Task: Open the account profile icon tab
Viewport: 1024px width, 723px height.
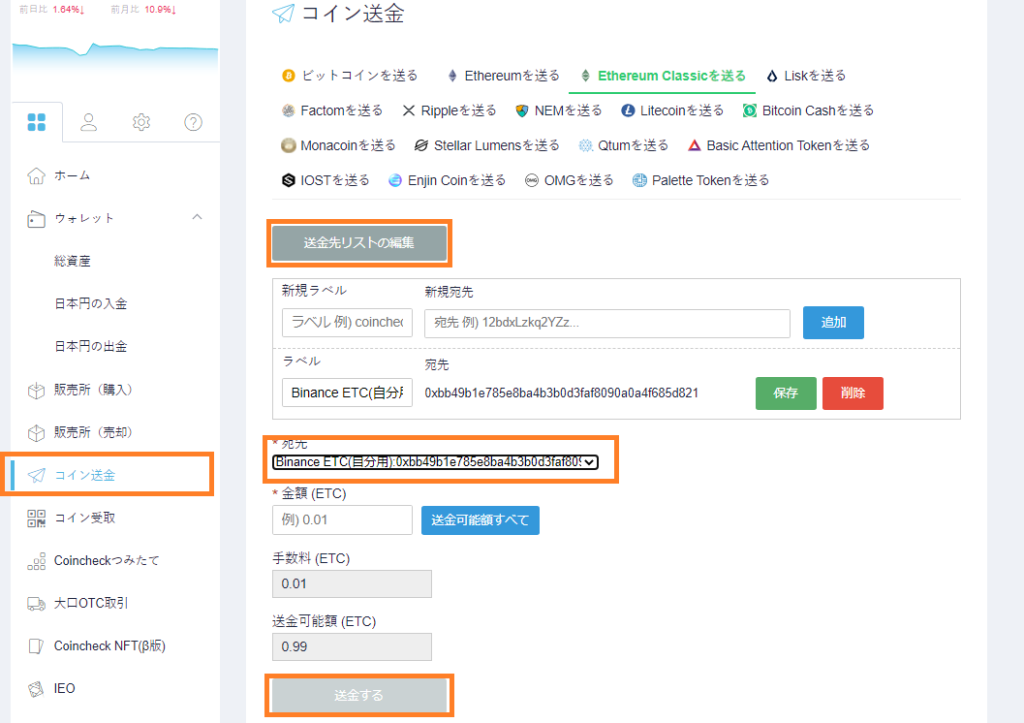Action: [89, 122]
